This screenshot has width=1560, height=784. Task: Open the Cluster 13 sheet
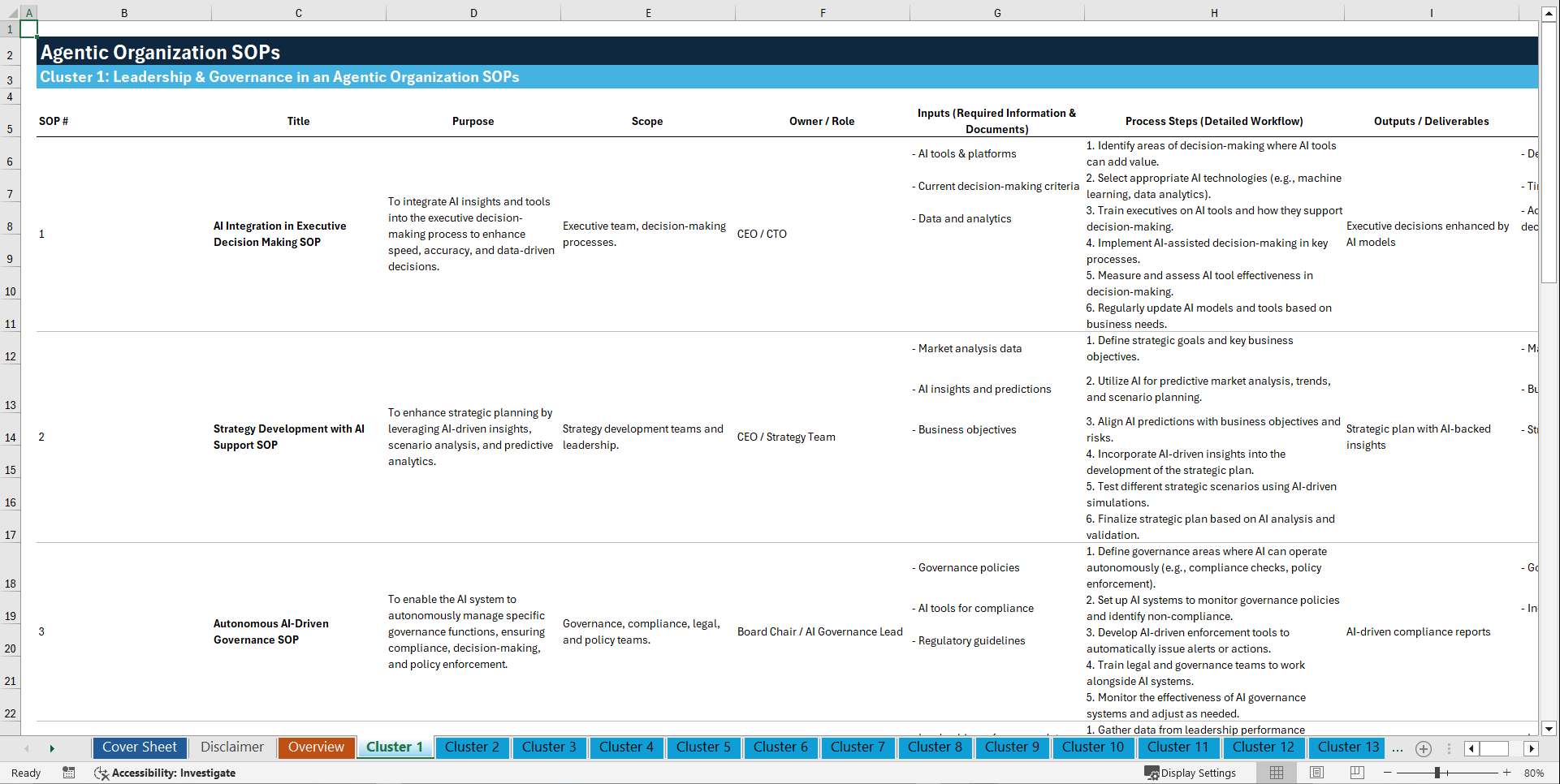[x=1346, y=747]
